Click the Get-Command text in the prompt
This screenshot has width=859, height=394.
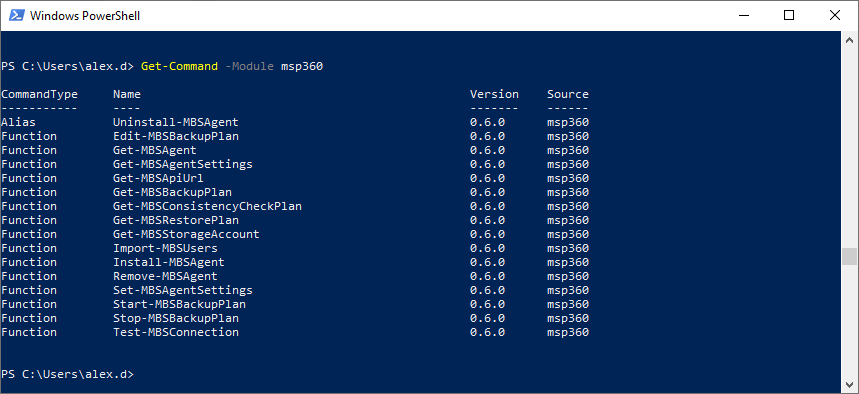[179, 66]
